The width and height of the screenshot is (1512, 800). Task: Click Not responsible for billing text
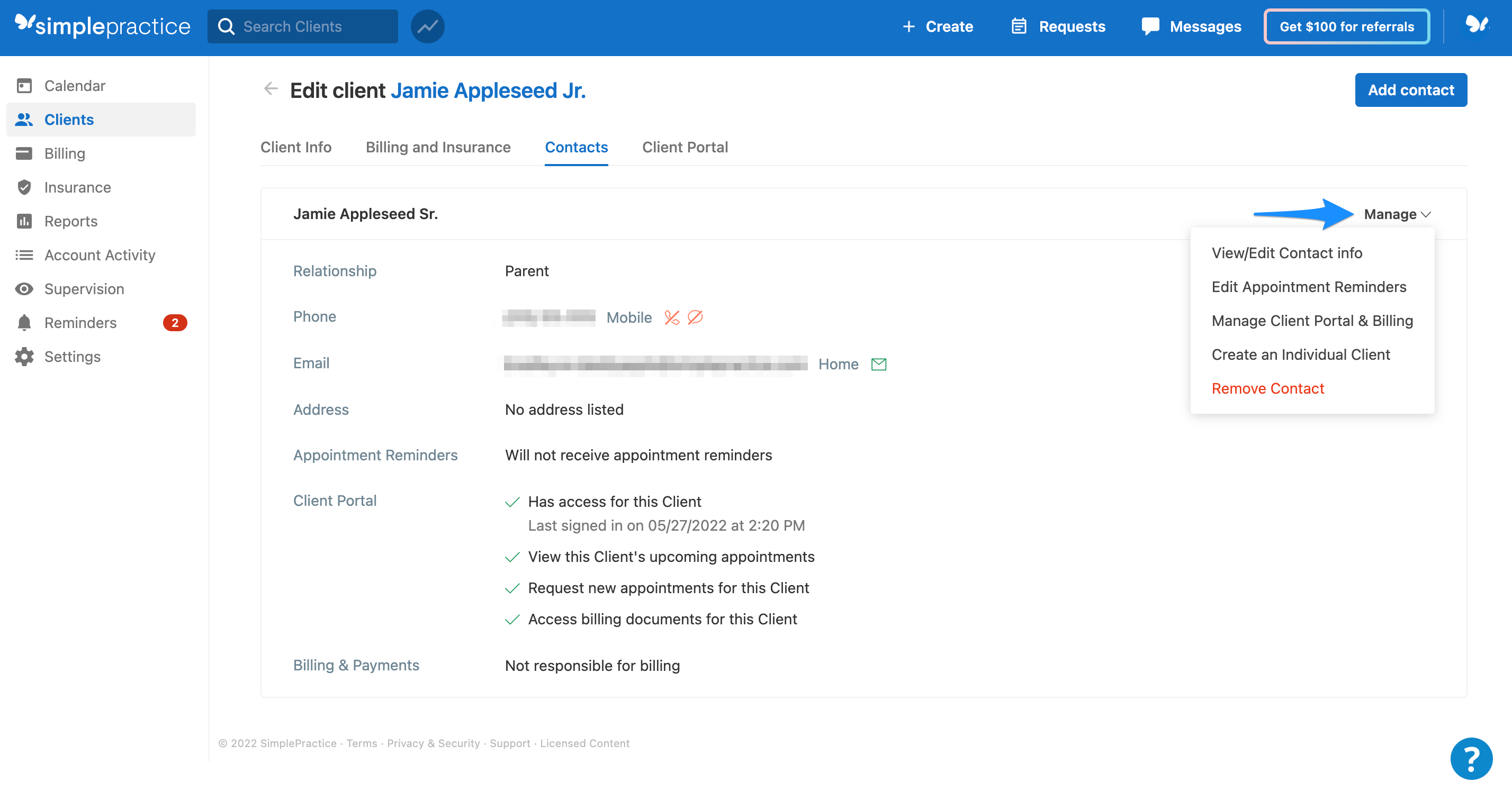[x=592, y=666]
